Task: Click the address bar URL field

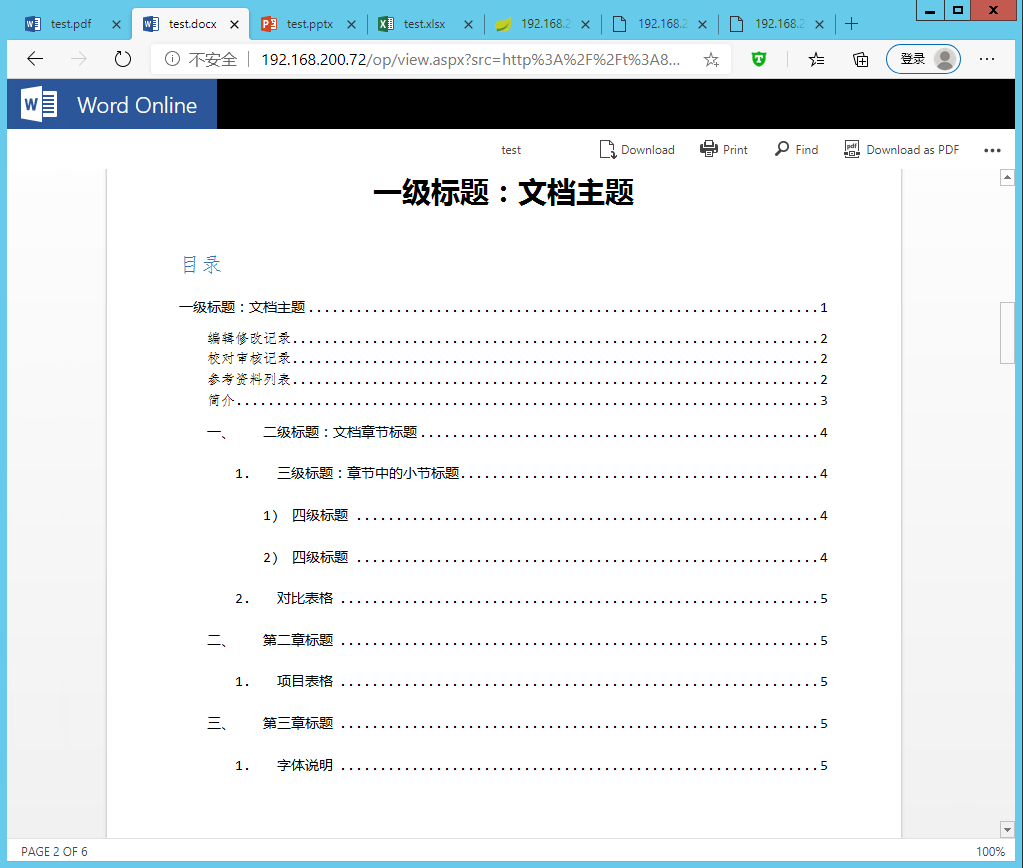Action: [470, 60]
